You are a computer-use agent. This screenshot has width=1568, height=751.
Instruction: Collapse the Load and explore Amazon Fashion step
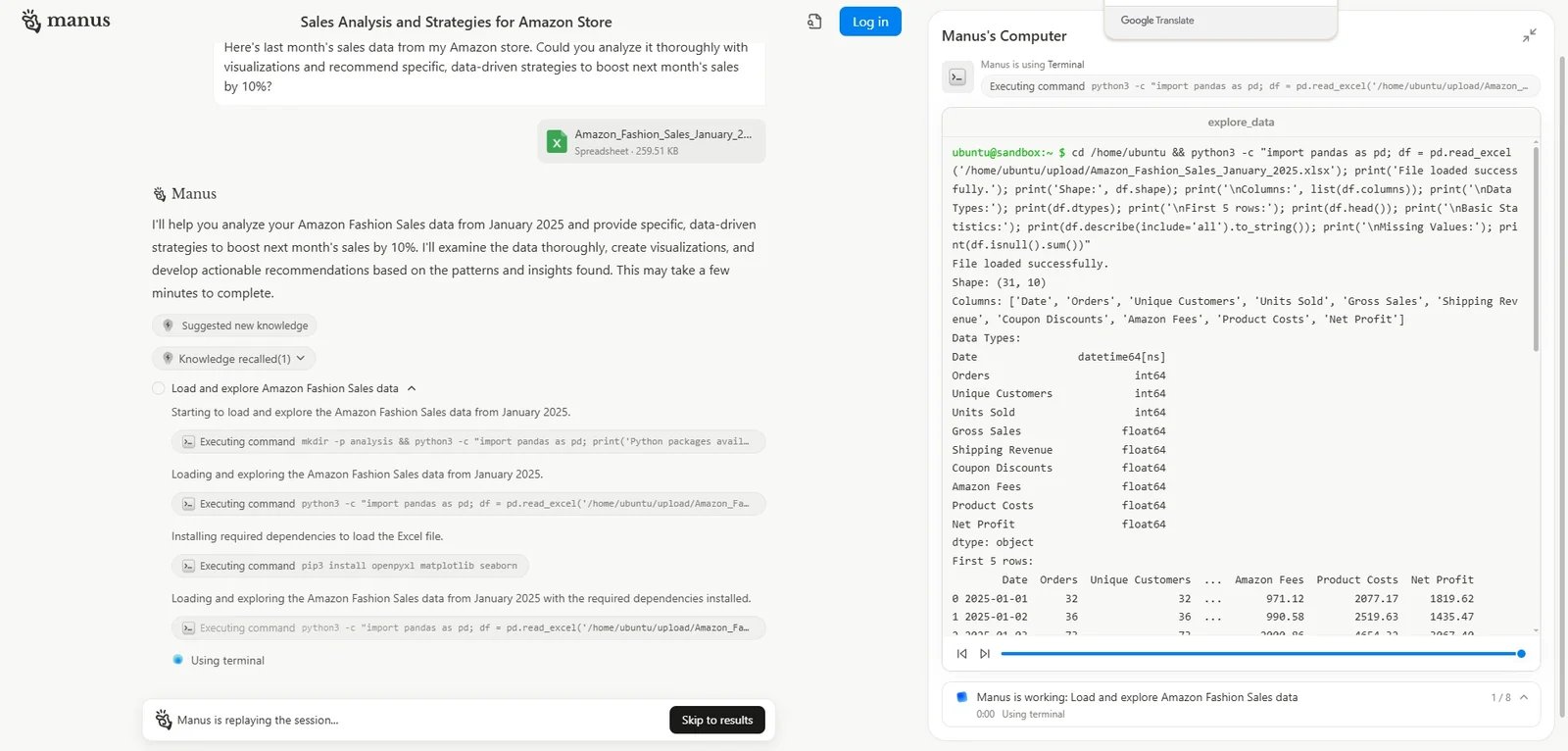412,388
